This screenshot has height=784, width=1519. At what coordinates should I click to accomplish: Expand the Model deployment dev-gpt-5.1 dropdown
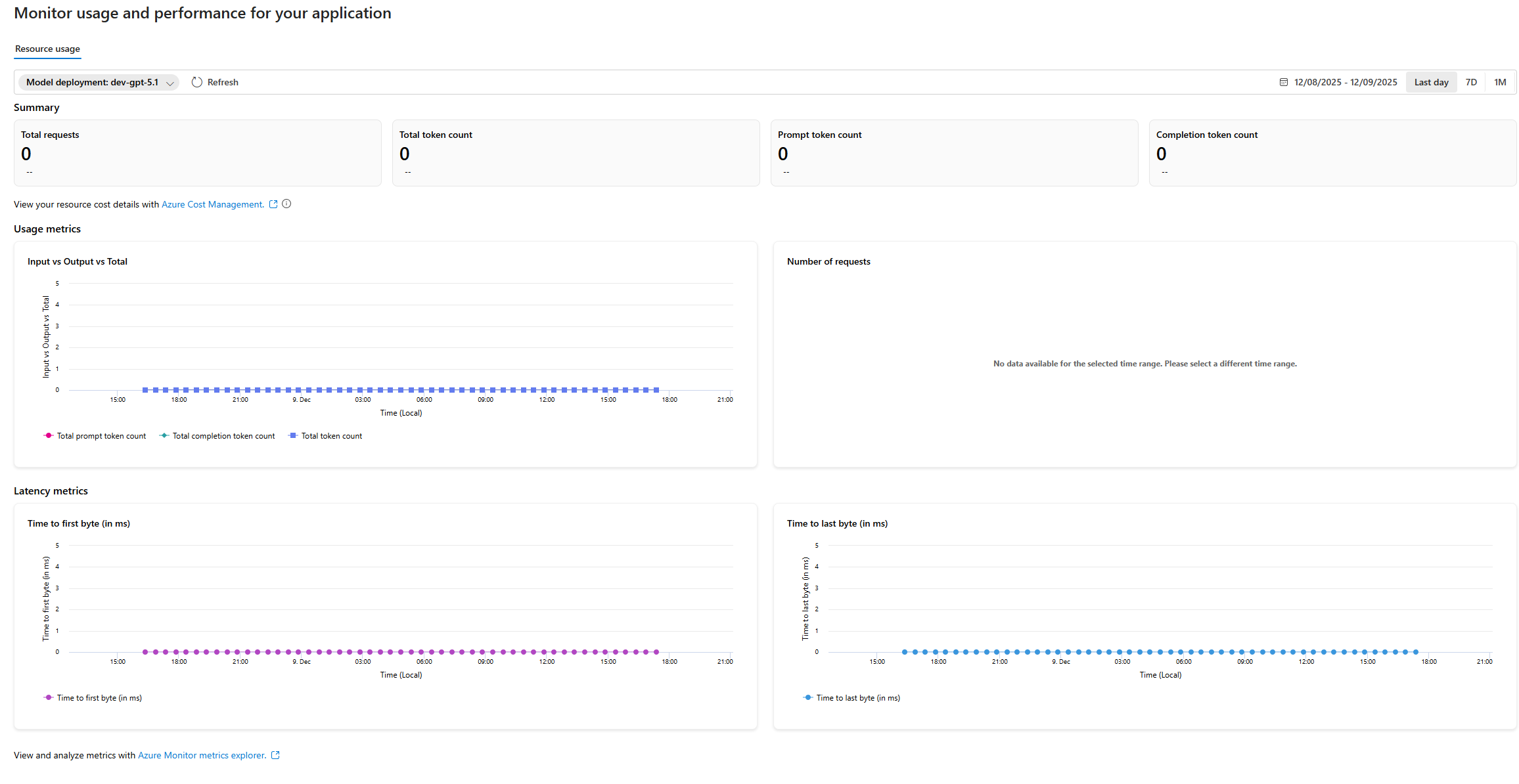coord(99,82)
